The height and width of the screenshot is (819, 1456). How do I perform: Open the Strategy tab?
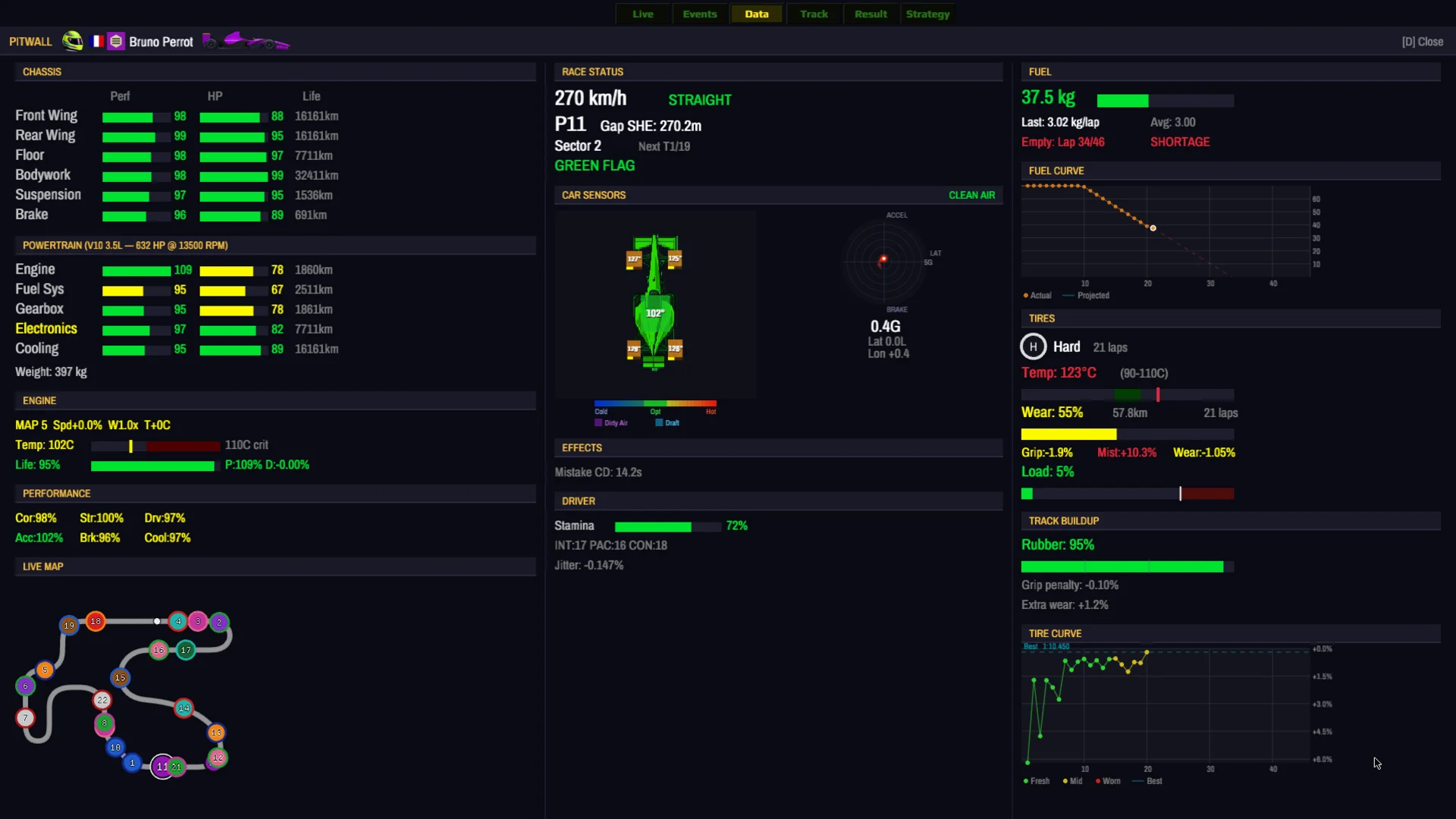tap(927, 14)
